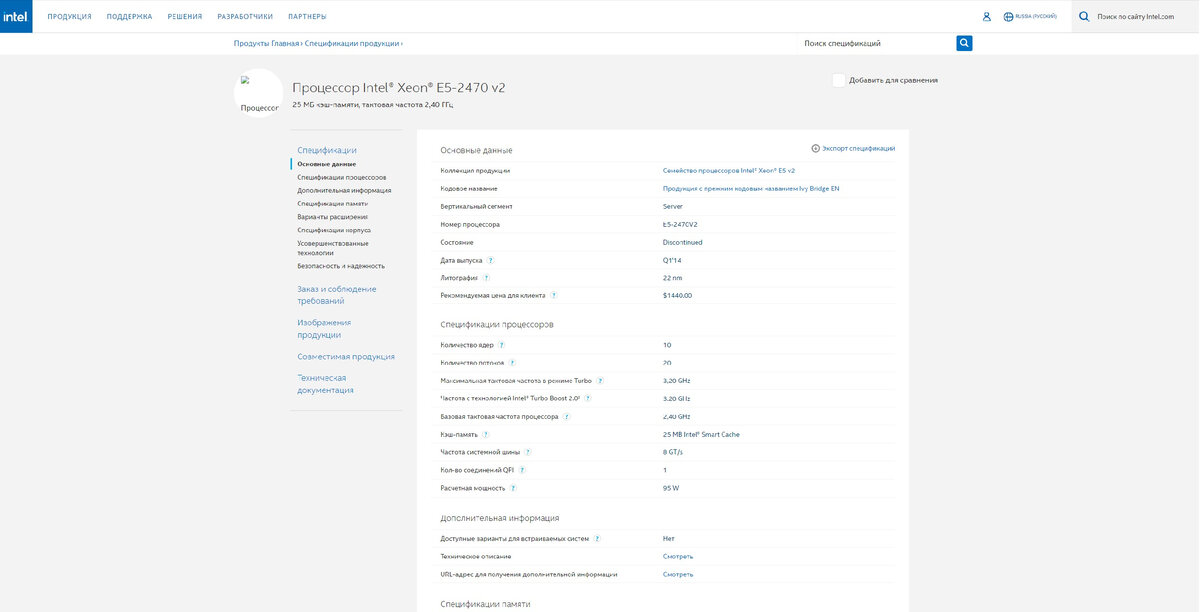Click the Intel logo
Screen dimensions: 1200x612
16,16
